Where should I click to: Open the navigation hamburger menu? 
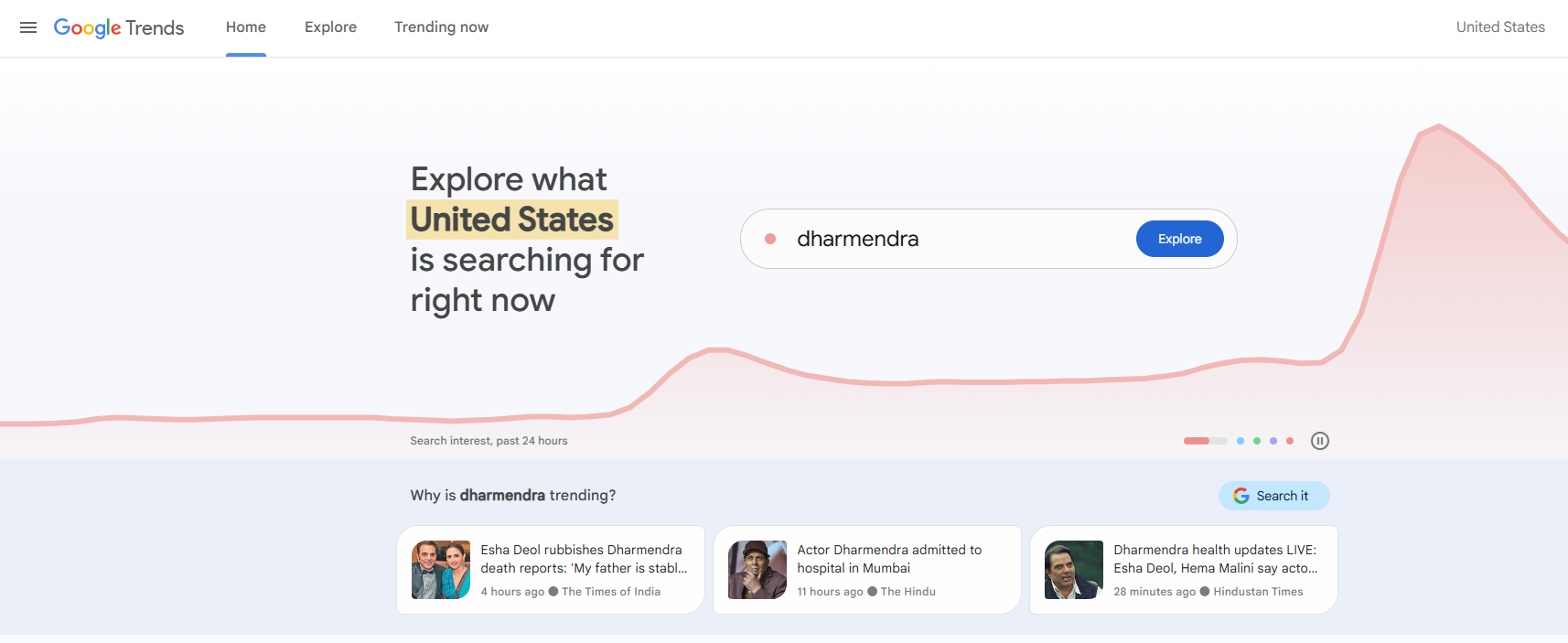click(x=27, y=27)
